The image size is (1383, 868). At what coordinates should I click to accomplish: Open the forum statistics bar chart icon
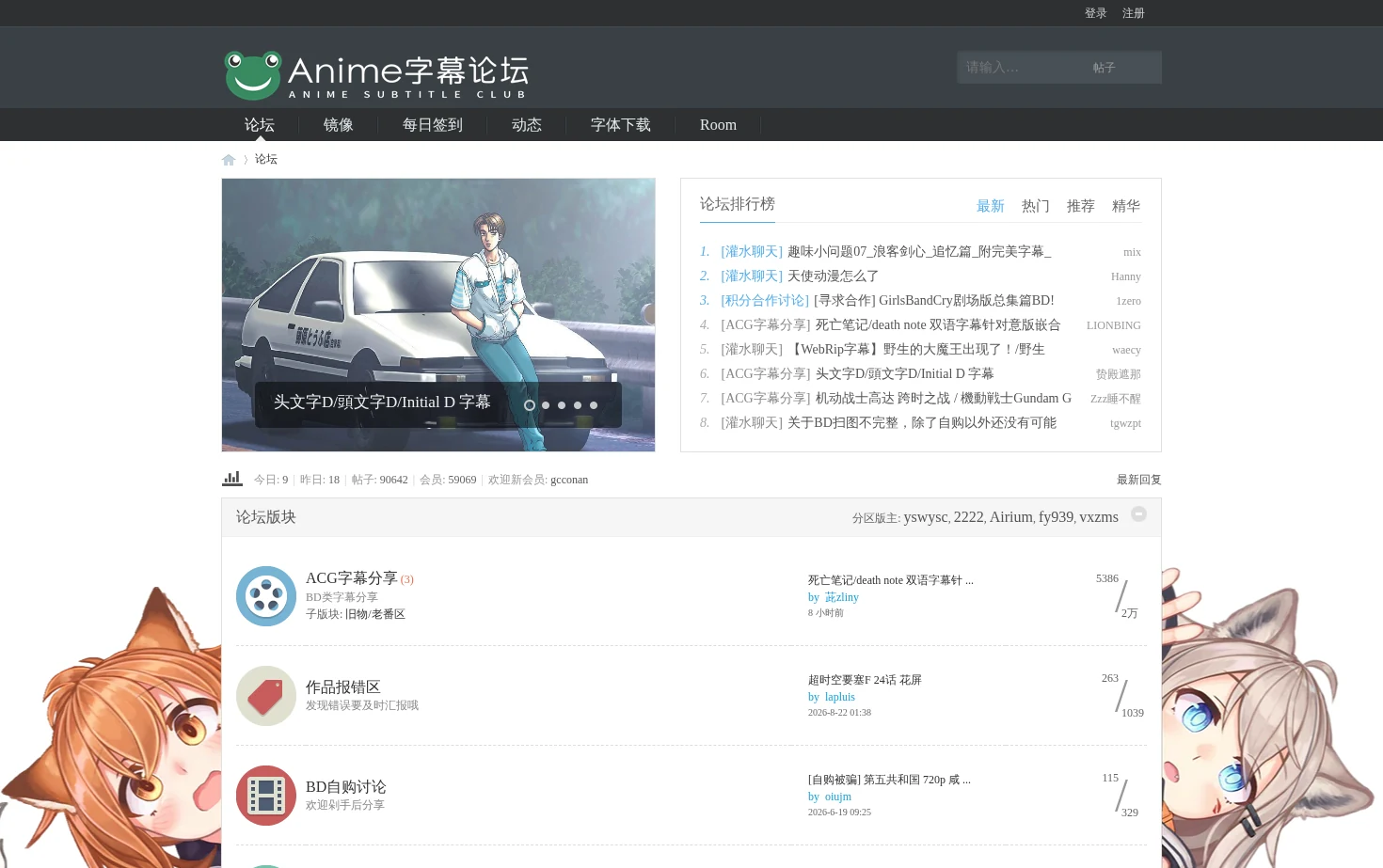(x=232, y=479)
